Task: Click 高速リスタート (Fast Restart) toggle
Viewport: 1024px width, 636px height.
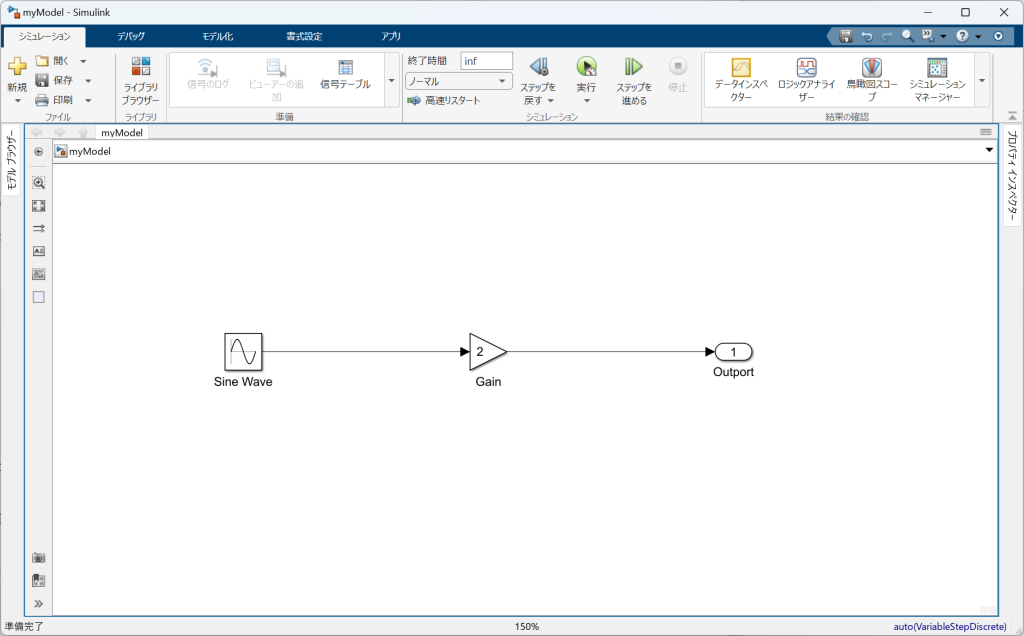Action: coord(444,101)
